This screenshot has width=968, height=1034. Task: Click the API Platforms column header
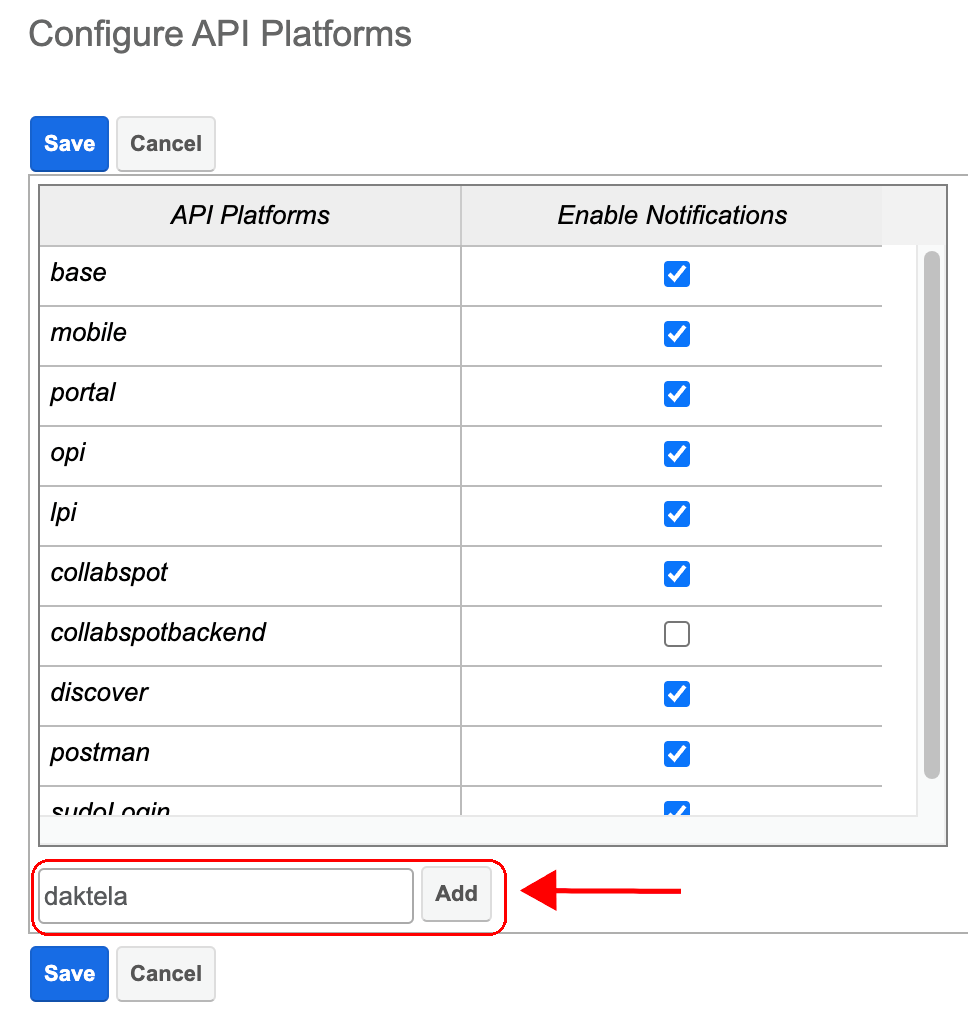[250, 216]
